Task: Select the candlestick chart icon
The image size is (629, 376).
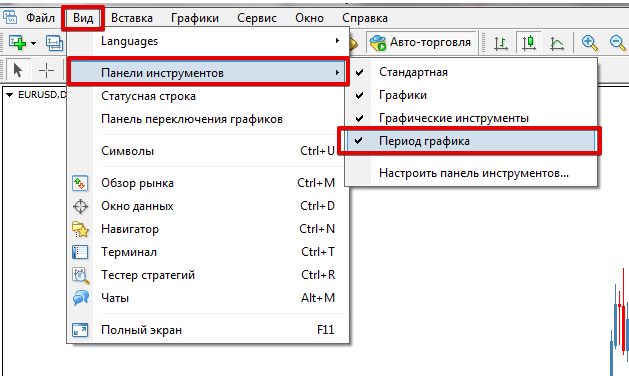Action: (x=529, y=42)
